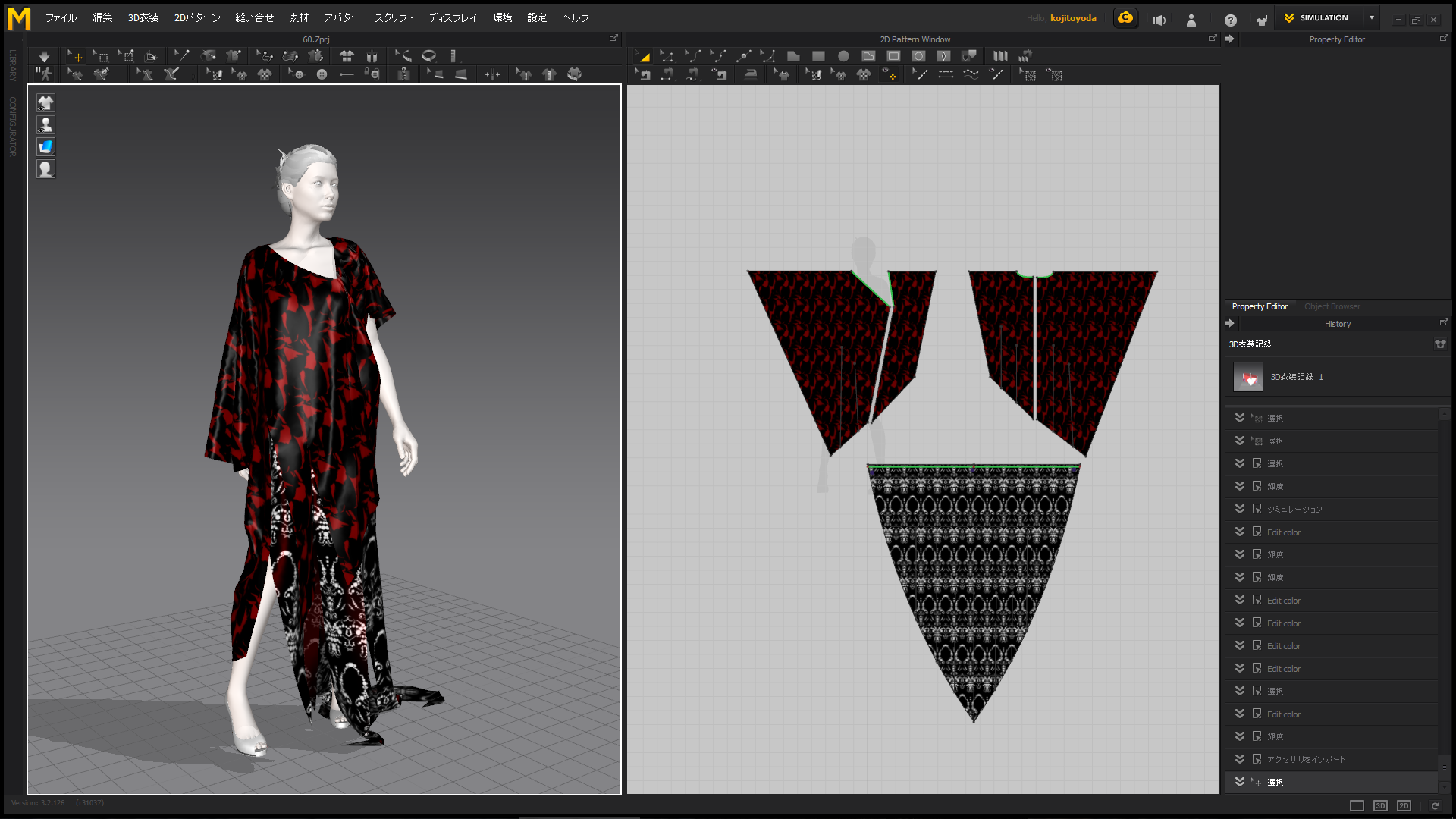The width and height of the screenshot is (1456, 819).
Task: Select the 3D衣装記録_1 thumbnail
Action: (x=1247, y=377)
